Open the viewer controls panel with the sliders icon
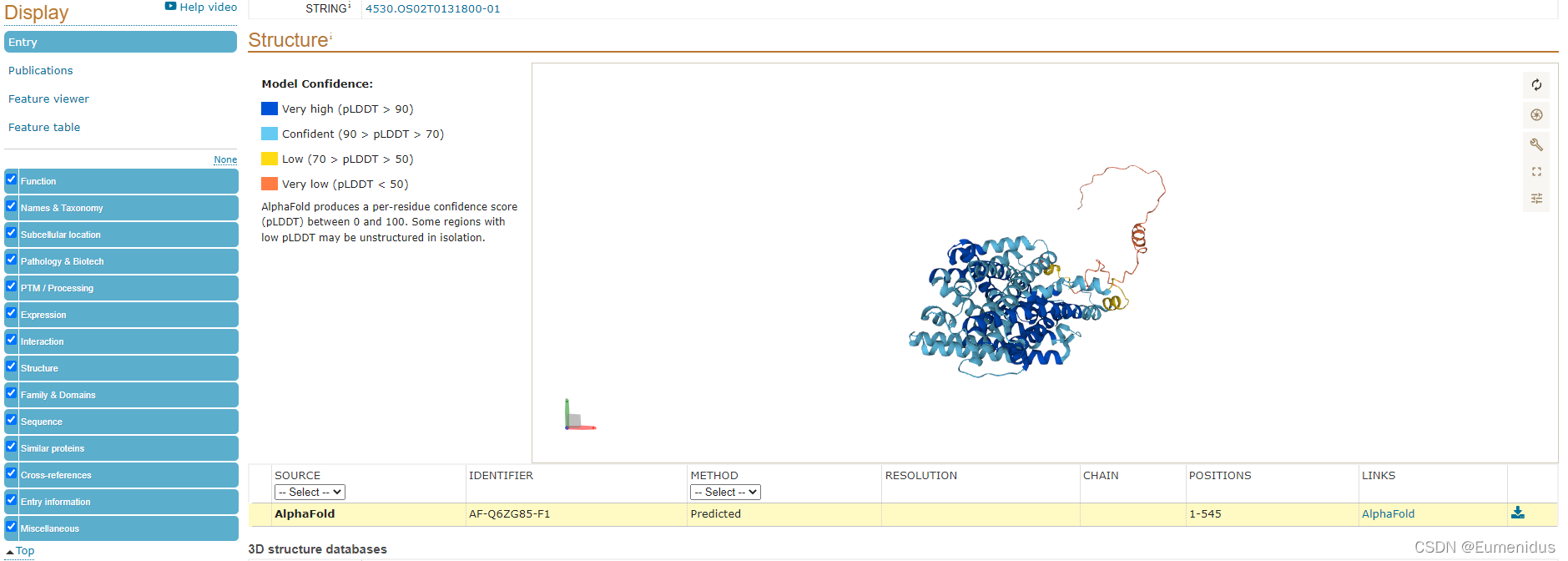The width and height of the screenshot is (1568, 561). 1536,199
